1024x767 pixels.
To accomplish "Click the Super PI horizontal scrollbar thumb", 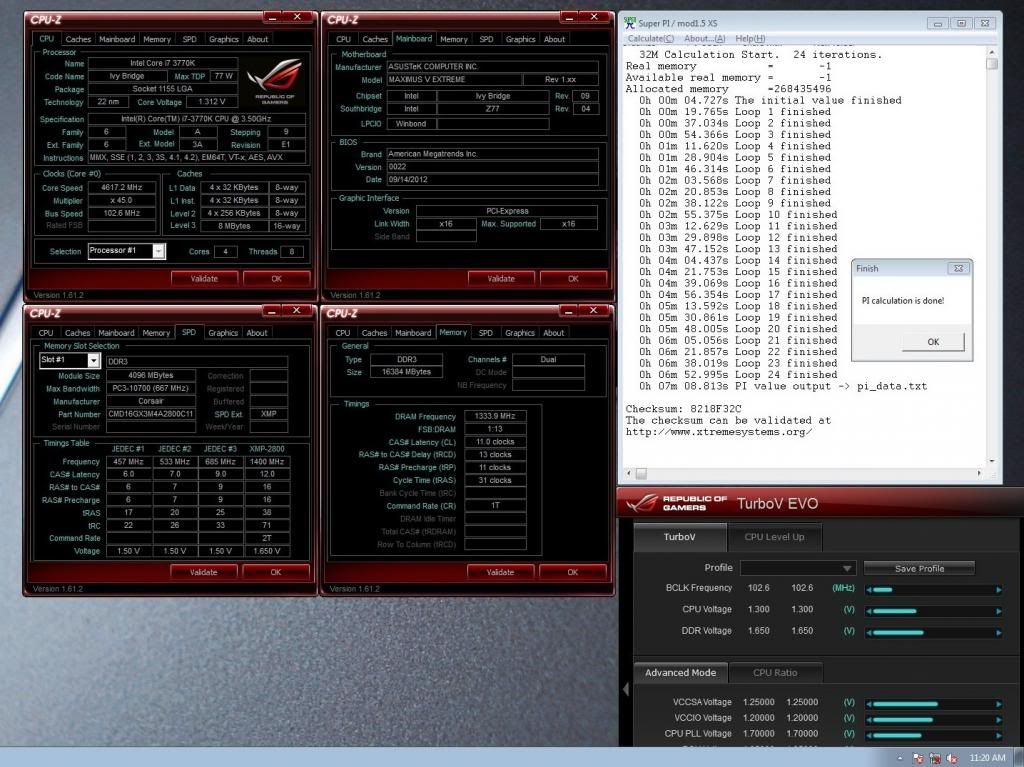I will (x=641, y=473).
